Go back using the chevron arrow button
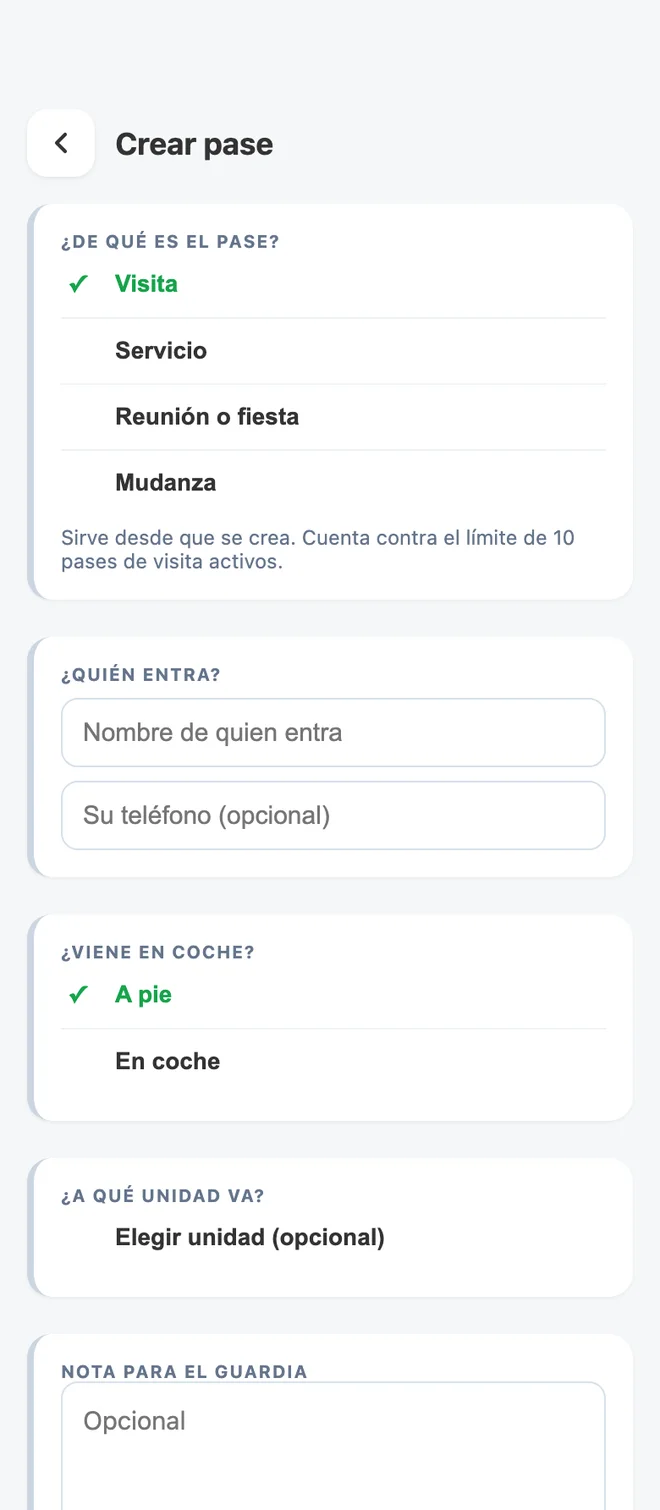Screen dimensions: 660x1510 click(x=61, y=143)
